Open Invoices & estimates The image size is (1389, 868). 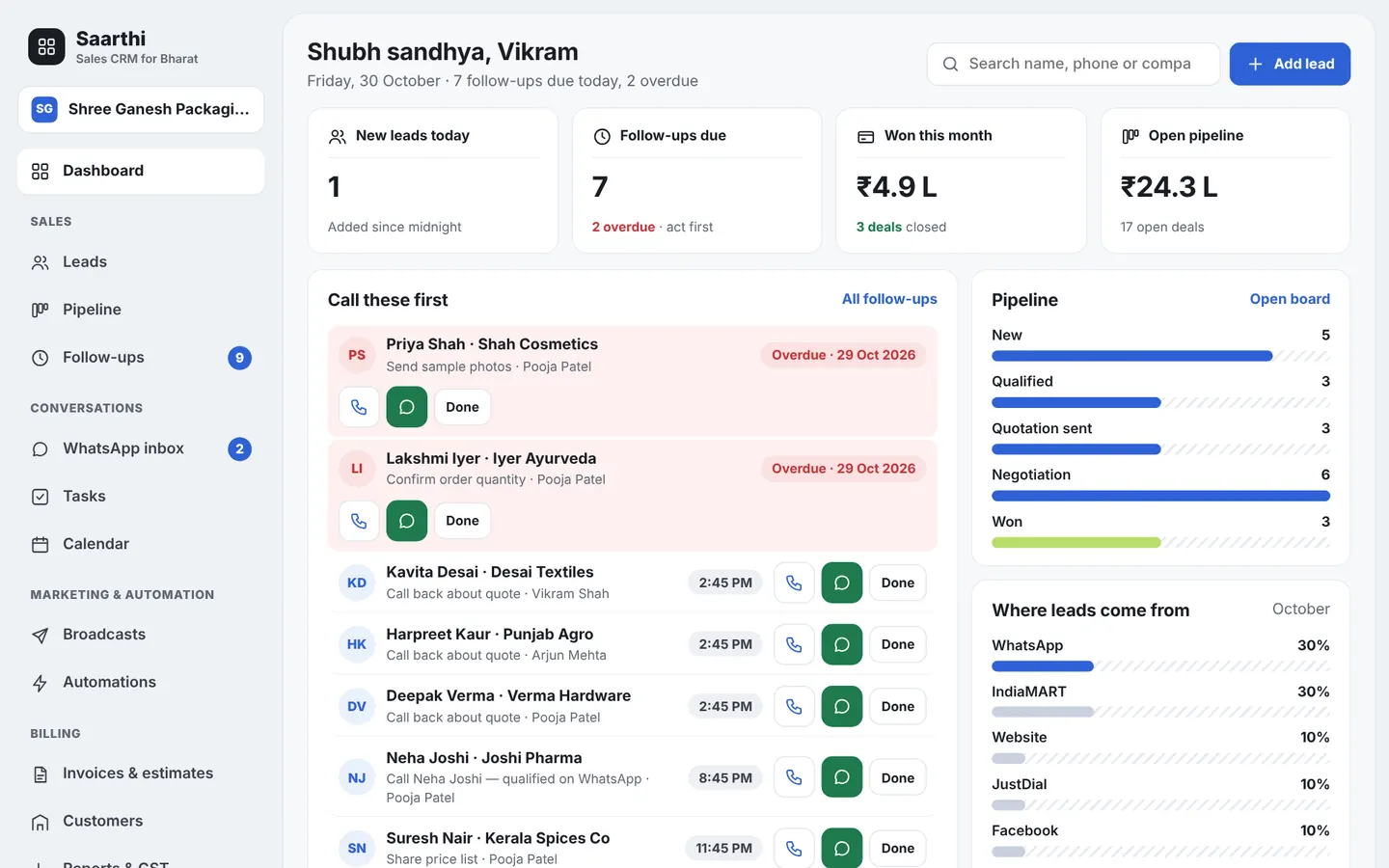[x=141, y=773]
